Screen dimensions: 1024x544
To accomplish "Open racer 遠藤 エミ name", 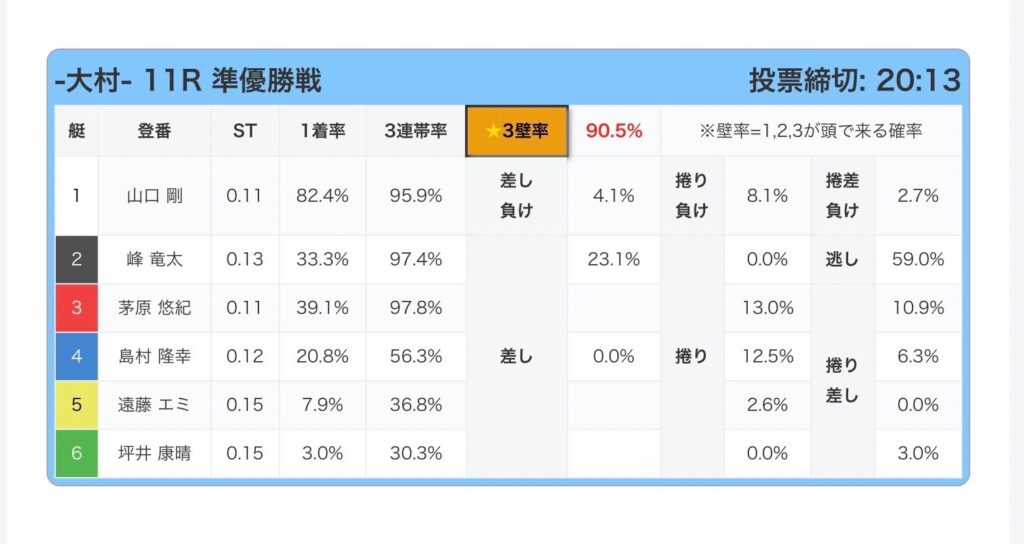I will pos(155,404).
